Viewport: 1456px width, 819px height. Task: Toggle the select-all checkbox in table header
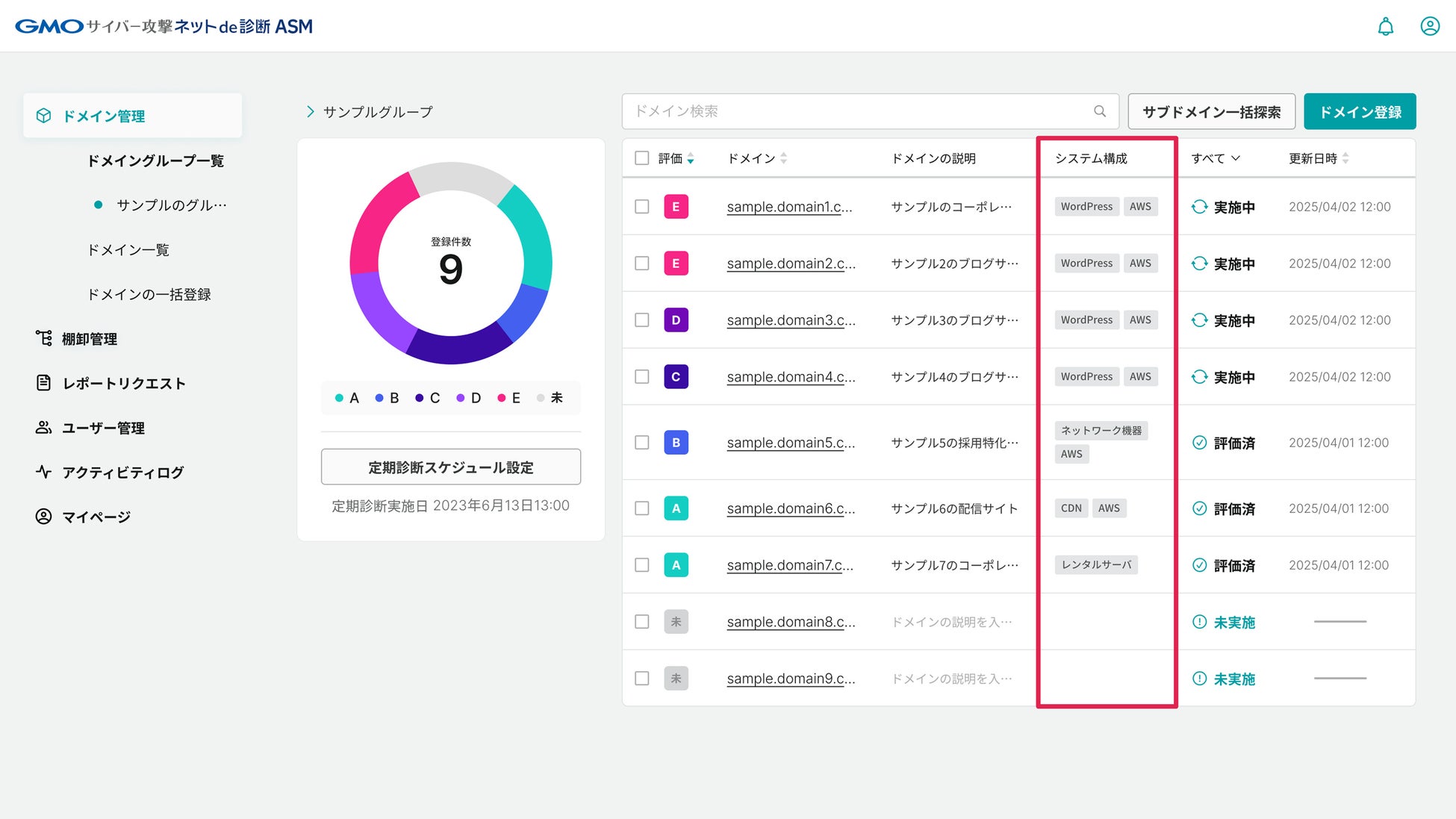(641, 158)
